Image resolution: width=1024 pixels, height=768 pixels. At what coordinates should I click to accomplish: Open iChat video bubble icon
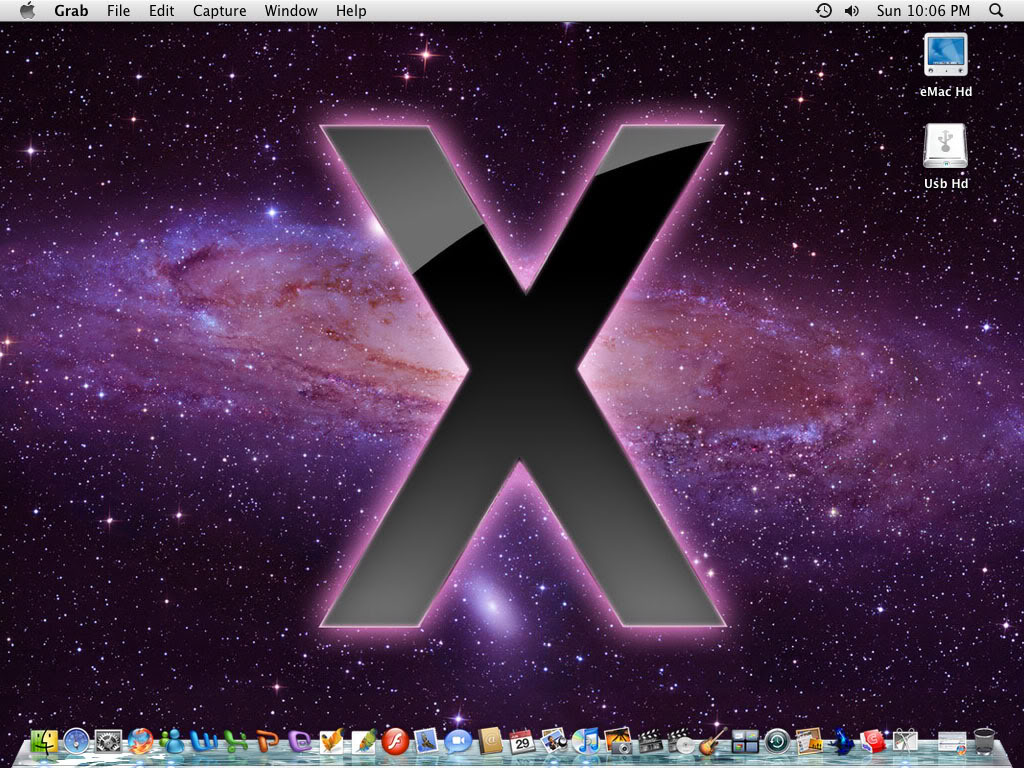(458, 742)
